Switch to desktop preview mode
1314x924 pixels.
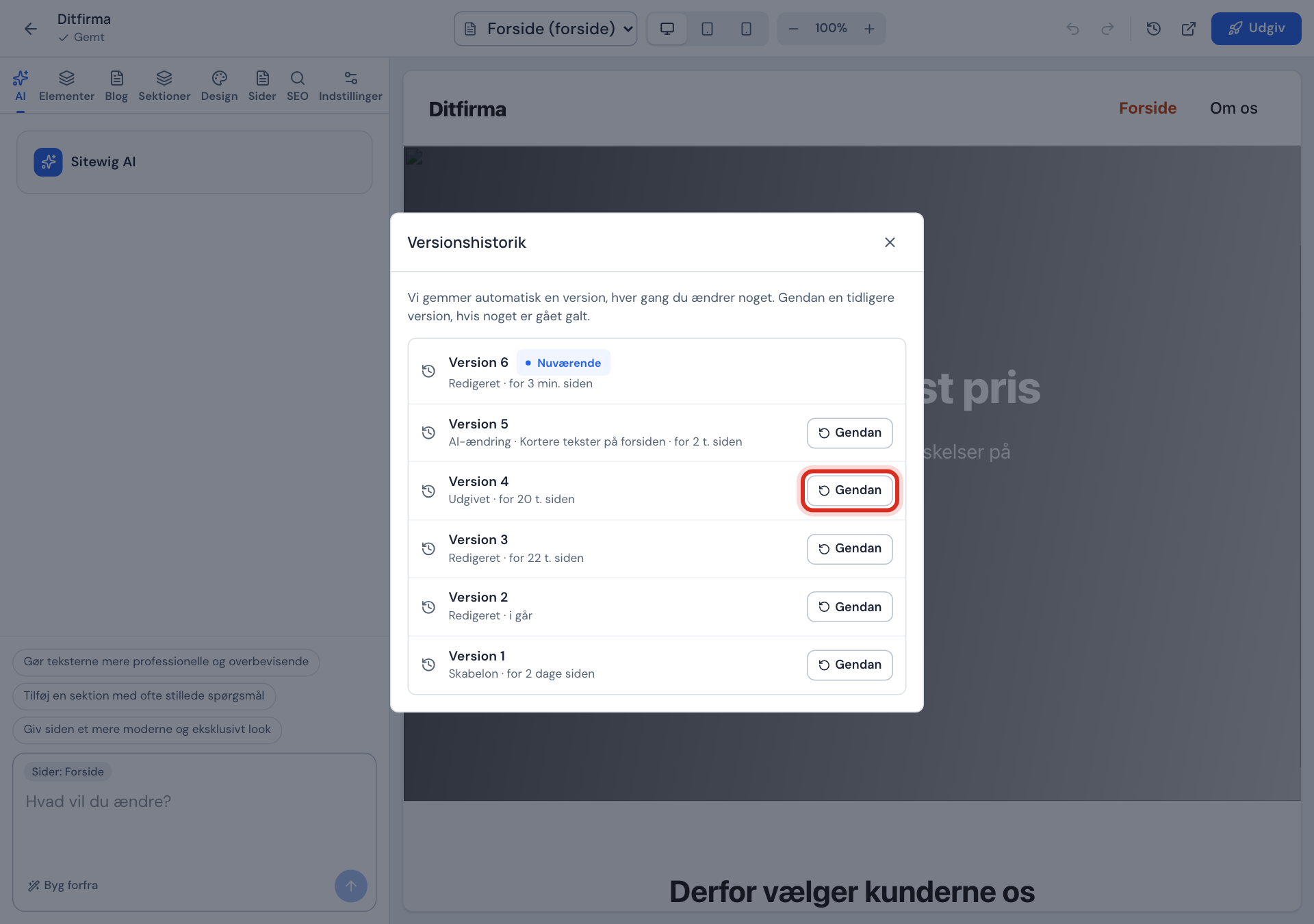tap(667, 29)
